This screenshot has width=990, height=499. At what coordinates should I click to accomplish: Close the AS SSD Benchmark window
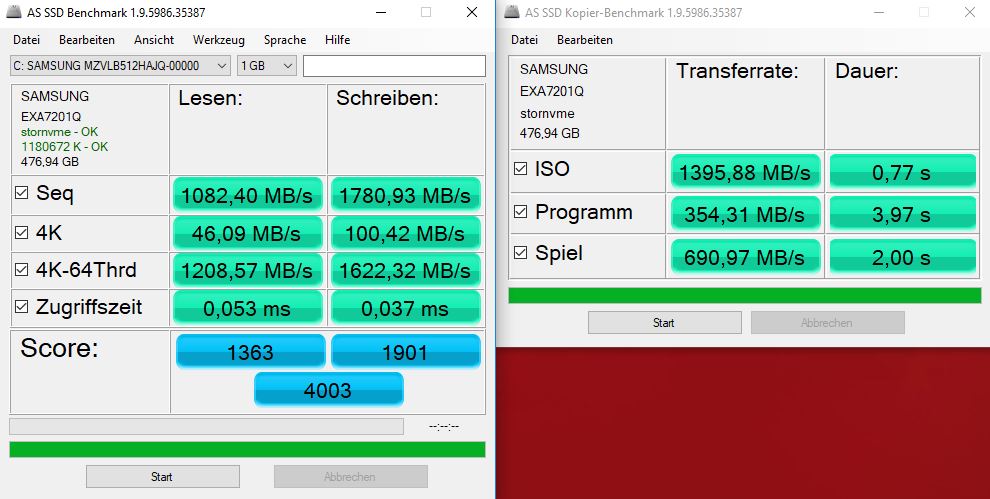(x=471, y=13)
